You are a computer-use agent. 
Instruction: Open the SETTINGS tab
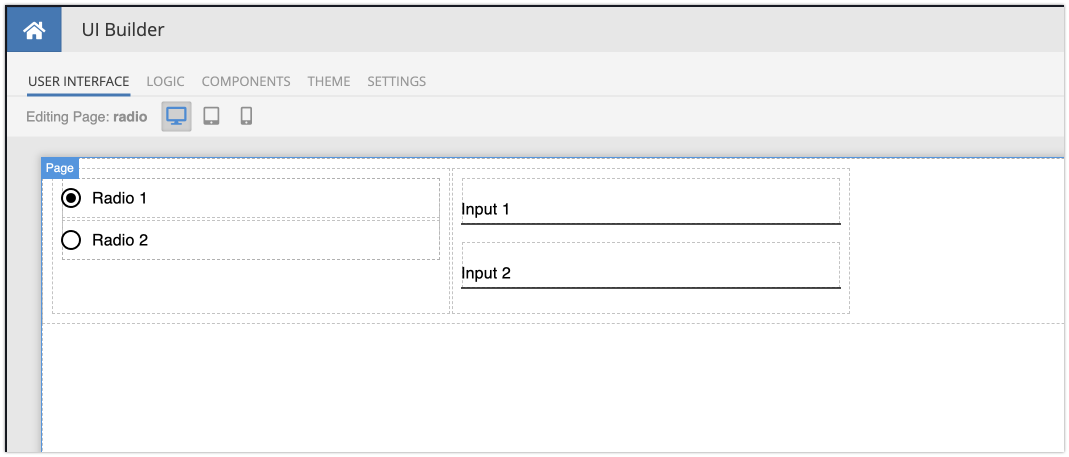pos(396,81)
